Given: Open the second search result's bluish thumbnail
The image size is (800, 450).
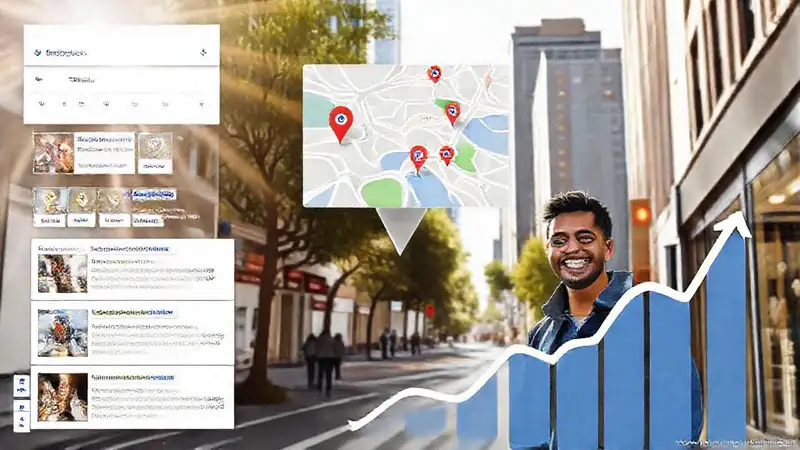Looking at the screenshot, I should [62, 333].
